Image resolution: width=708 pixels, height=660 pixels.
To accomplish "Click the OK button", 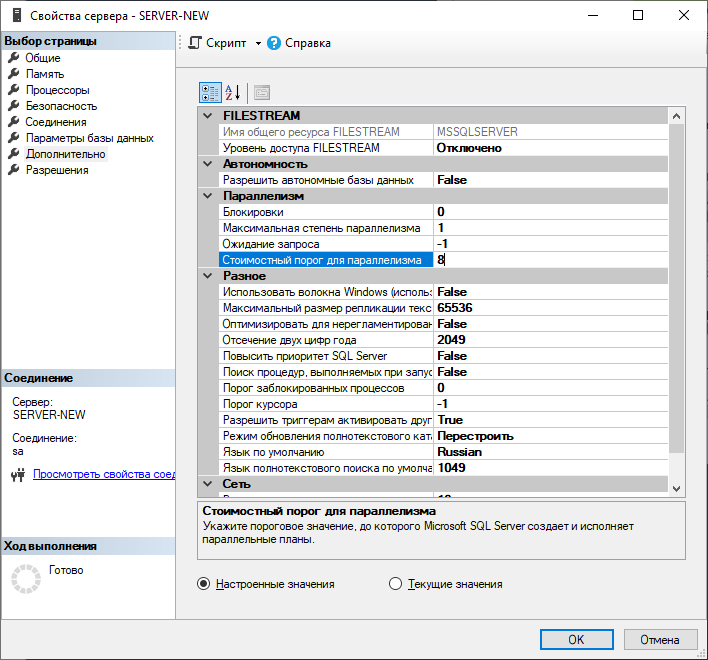I will (577, 640).
